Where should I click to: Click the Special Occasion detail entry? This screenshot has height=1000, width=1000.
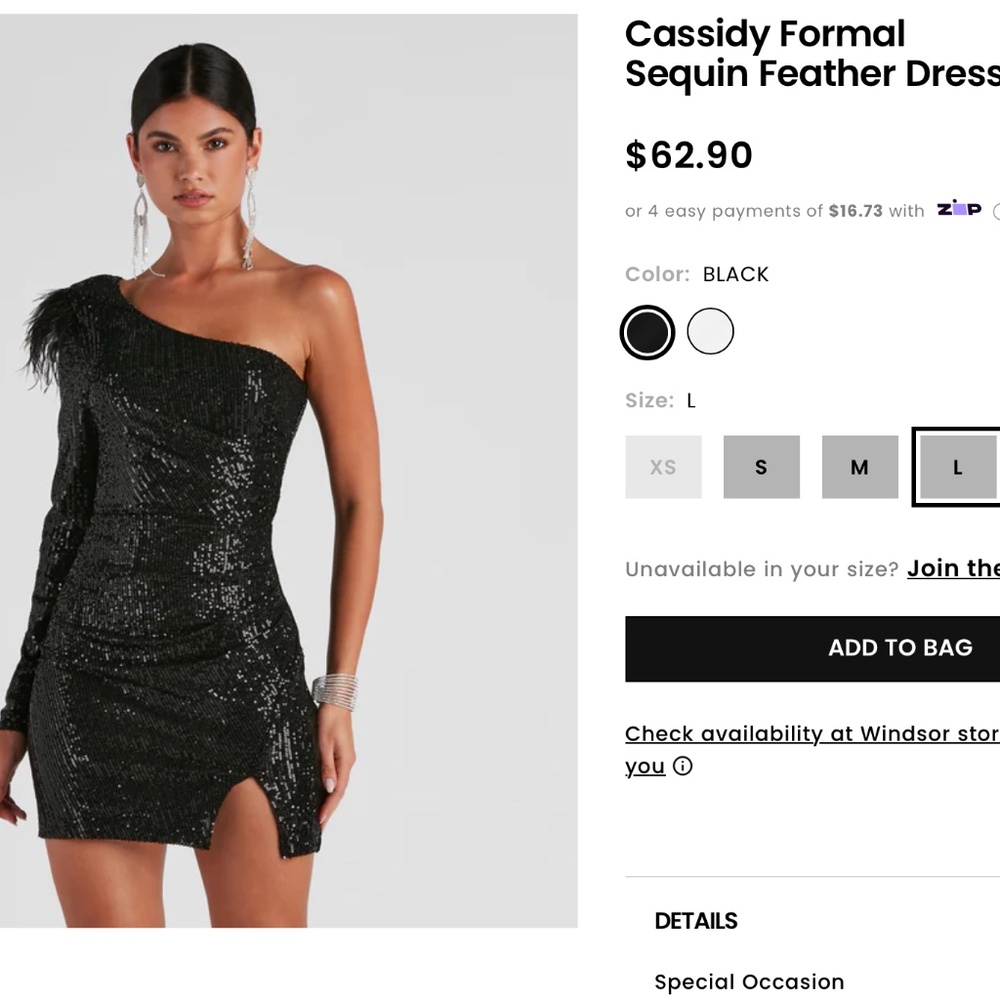[x=749, y=982]
